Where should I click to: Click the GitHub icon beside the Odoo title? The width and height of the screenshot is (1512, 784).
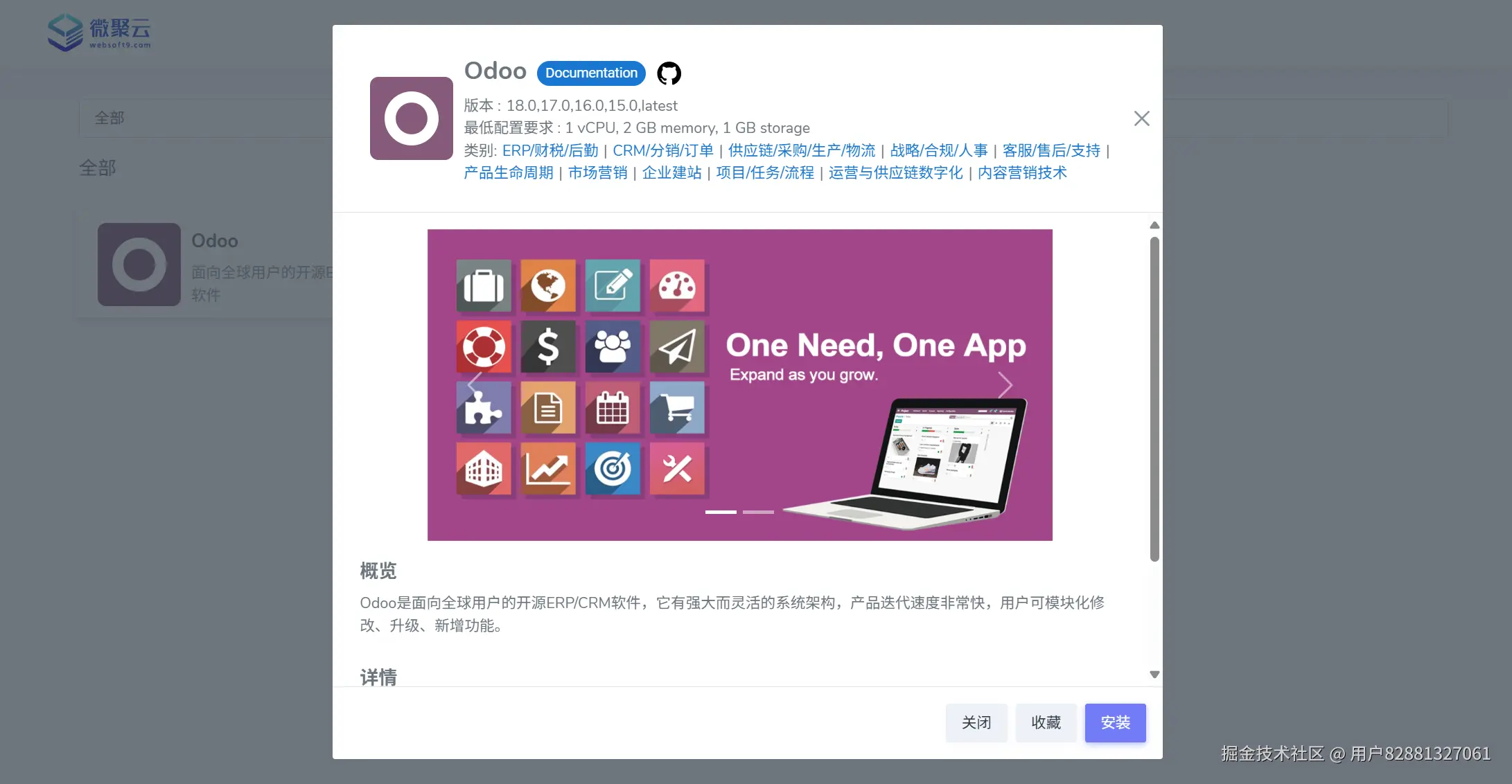click(668, 73)
